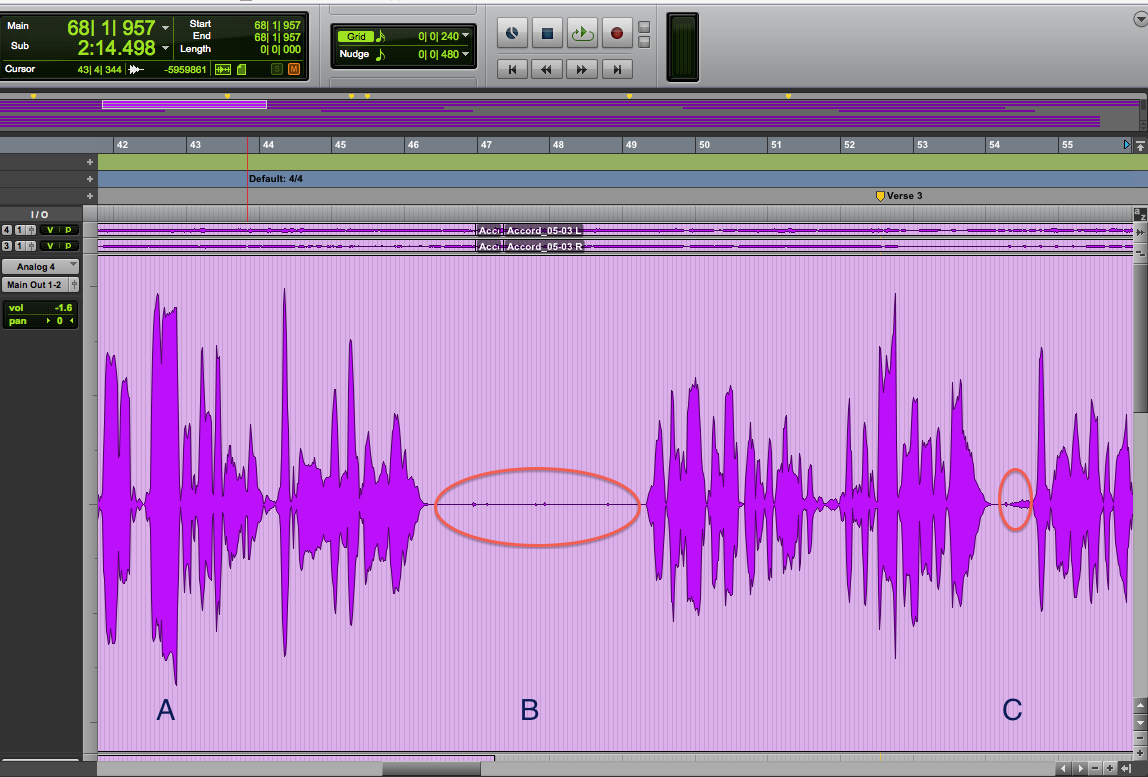Click the Fast Forward transport button
1148x777 pixels.
point(582,70)
